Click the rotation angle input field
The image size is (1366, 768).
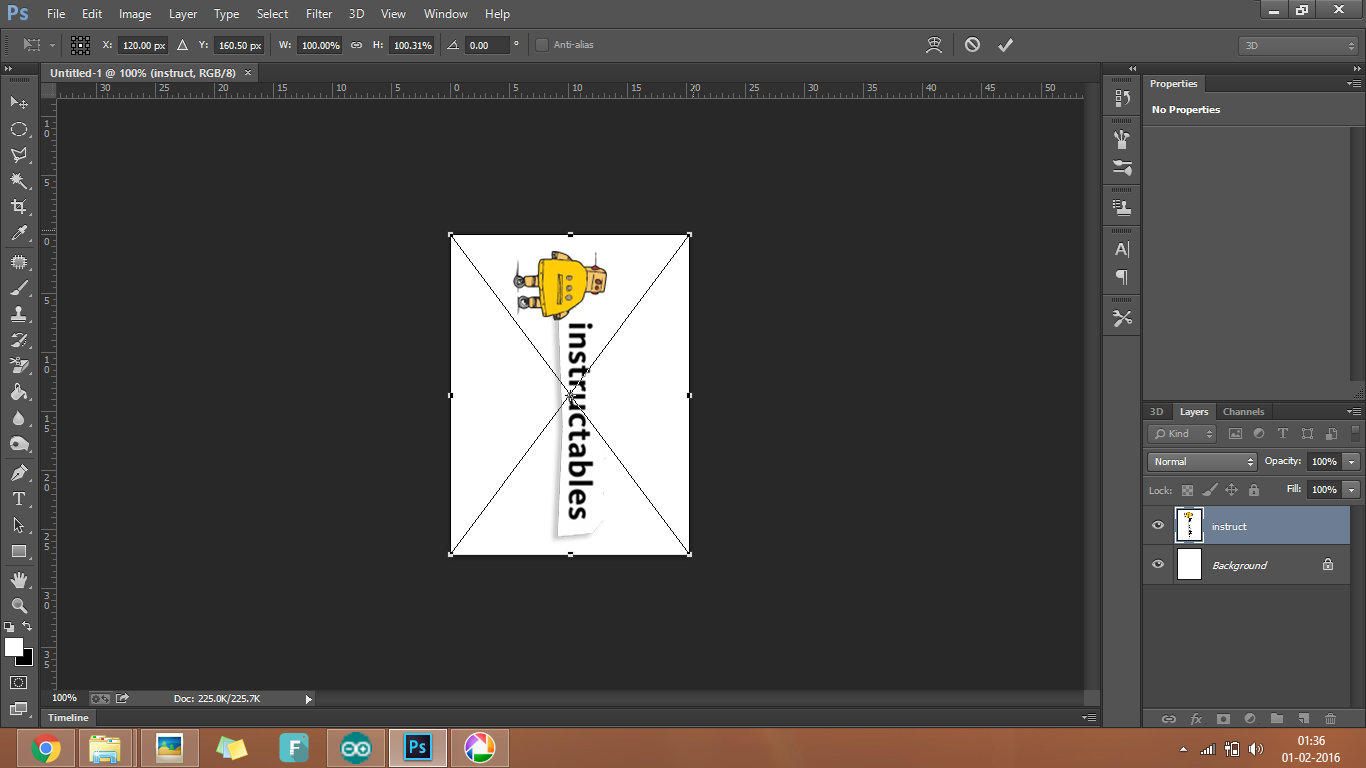tap(488, 45)
